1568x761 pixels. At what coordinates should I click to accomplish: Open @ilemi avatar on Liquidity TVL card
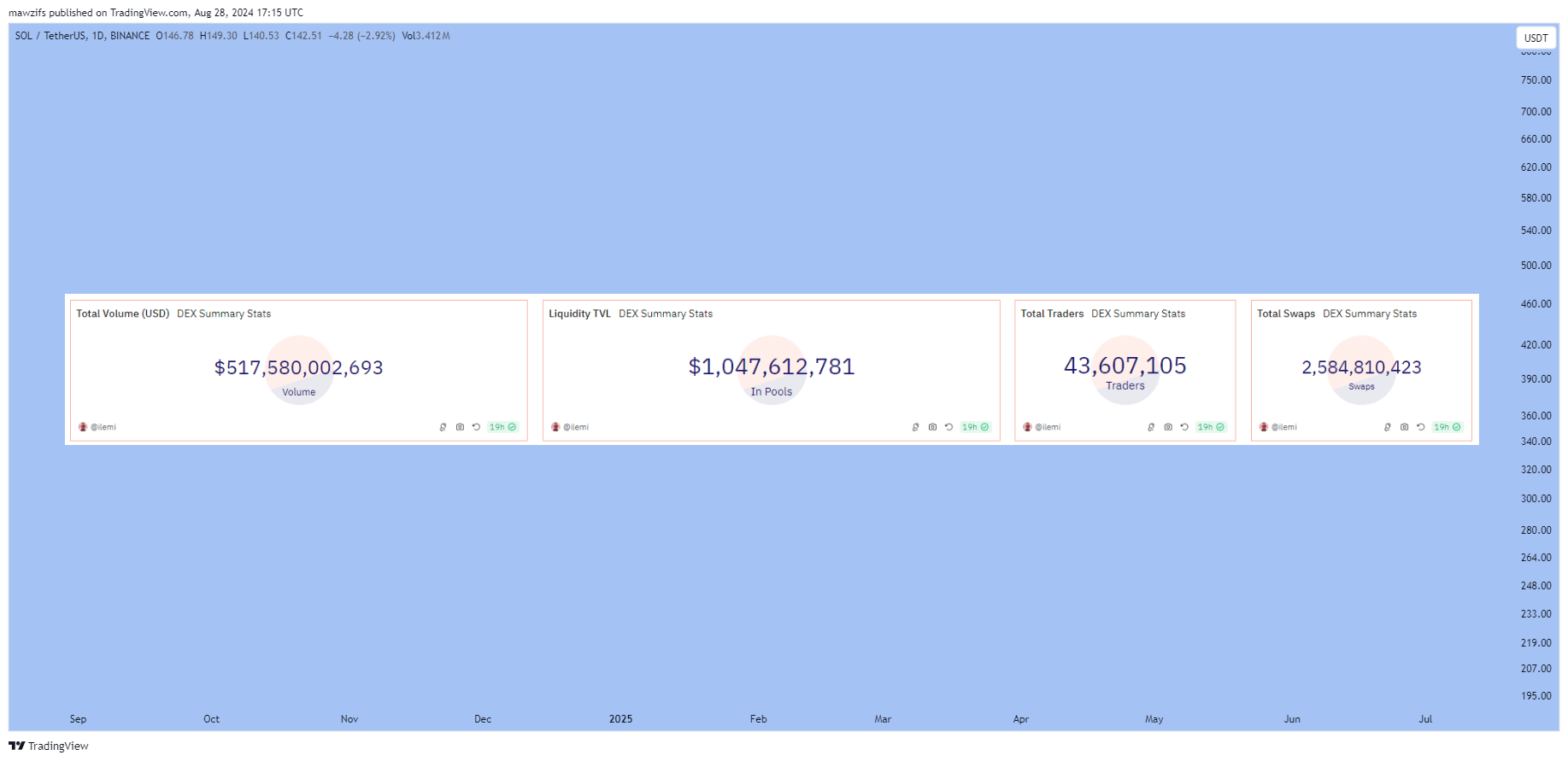(x=555, y=427)
